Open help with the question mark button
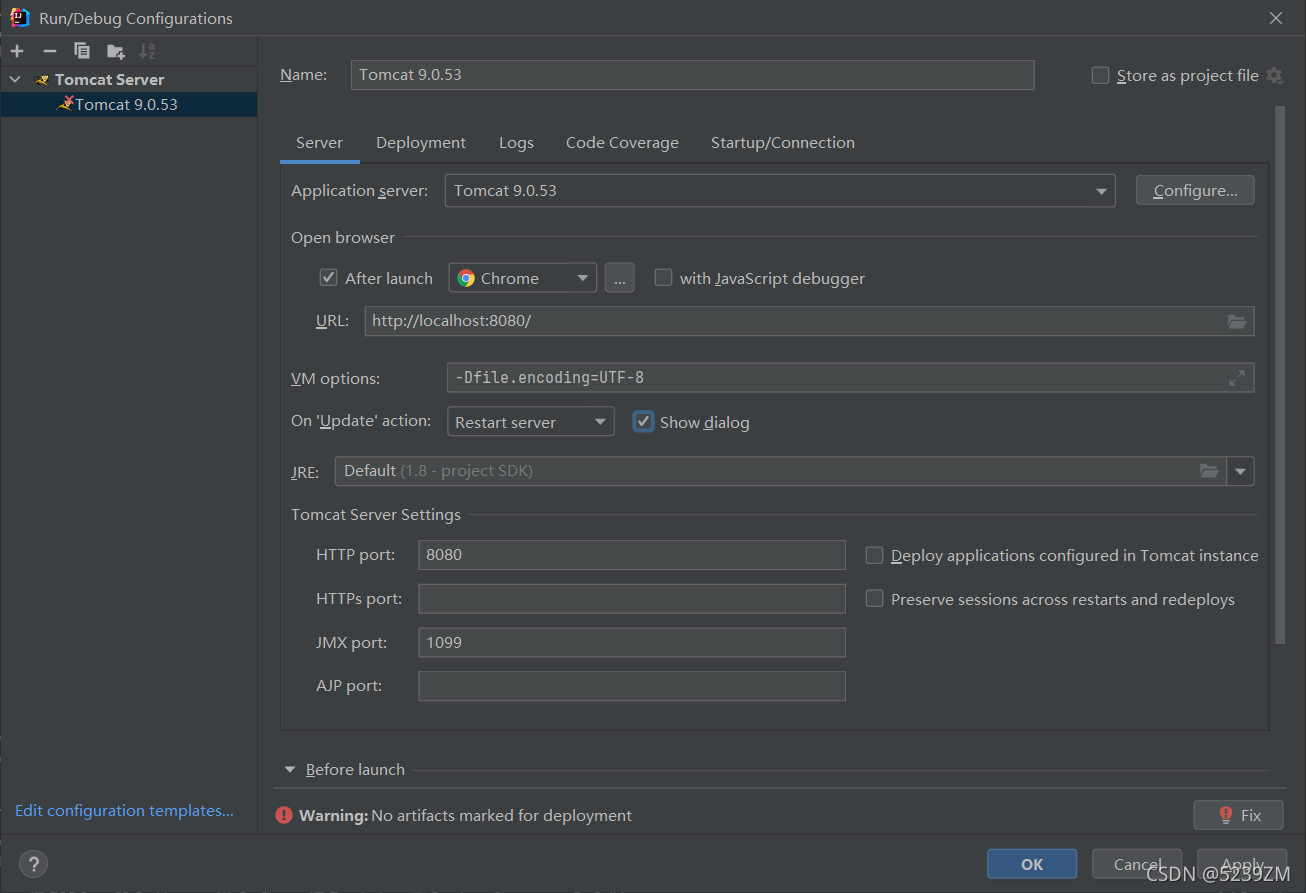 33,864
